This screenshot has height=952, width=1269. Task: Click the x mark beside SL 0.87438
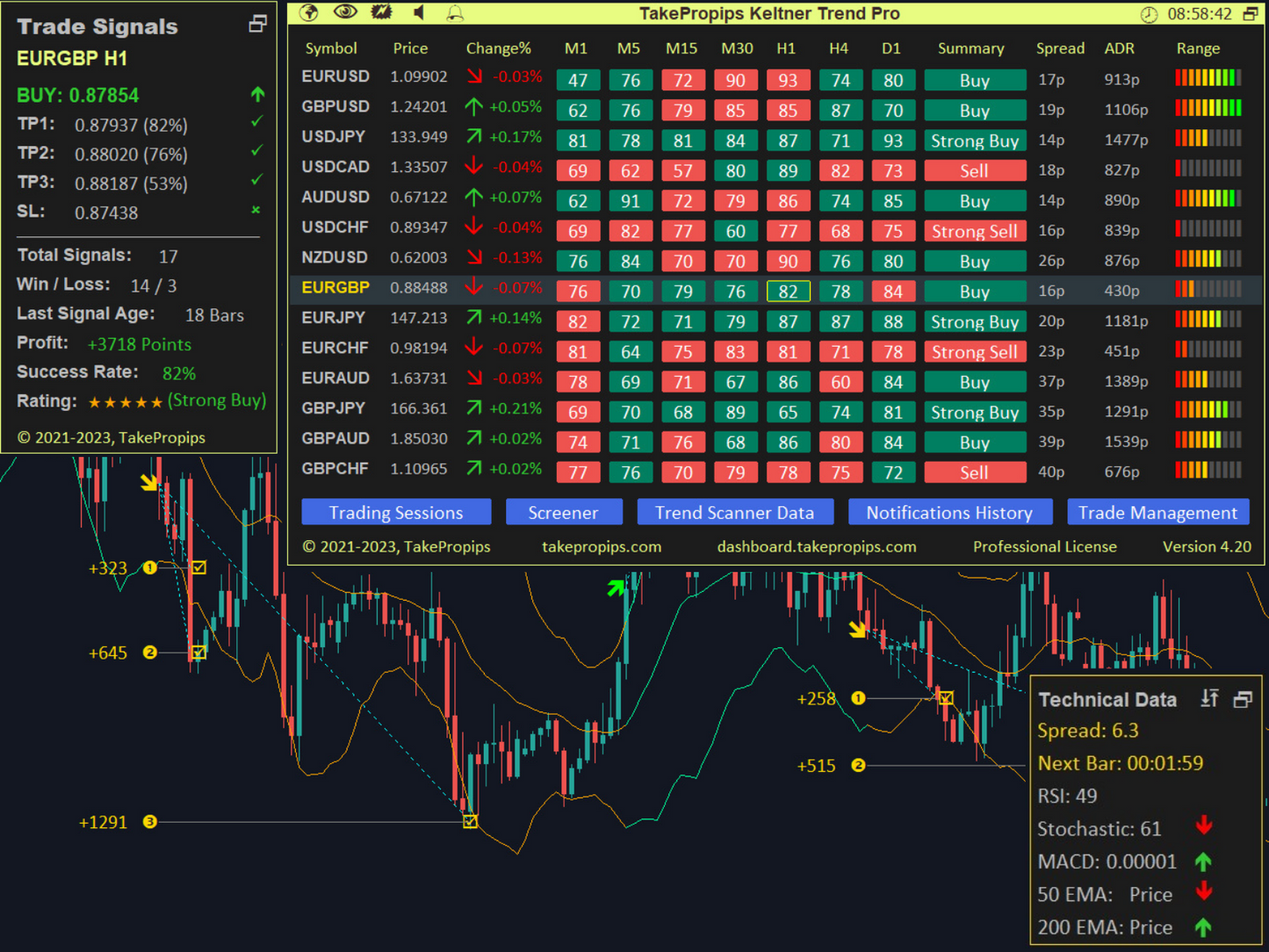point(256,210)
